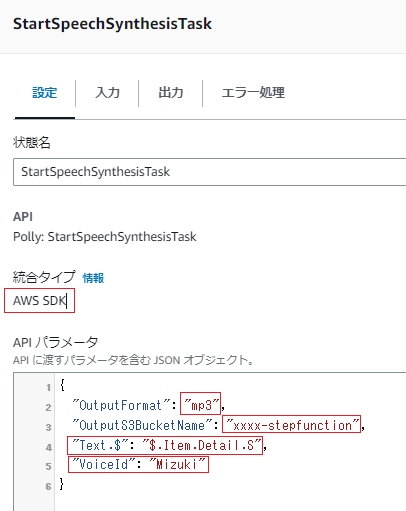This screenshot has height=511, width=406.
Task: Select the Polly: StartSpeechSynthesisTask API text
Action: (x=105, y=237)
